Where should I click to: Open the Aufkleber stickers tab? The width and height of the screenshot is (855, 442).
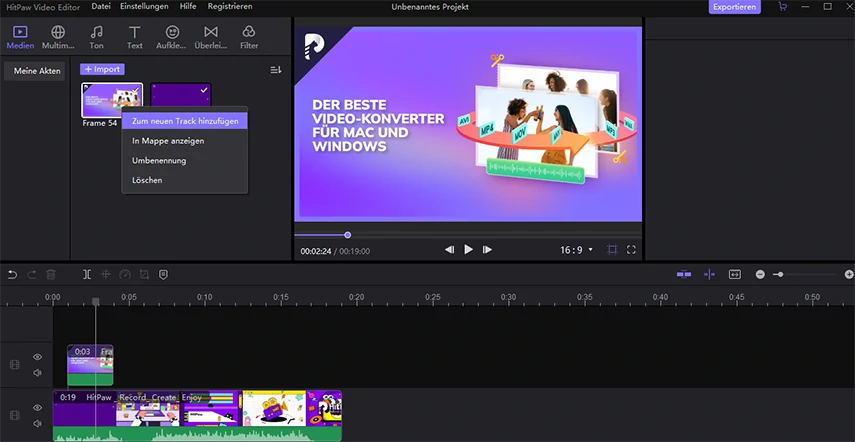[x=172, y=38]
